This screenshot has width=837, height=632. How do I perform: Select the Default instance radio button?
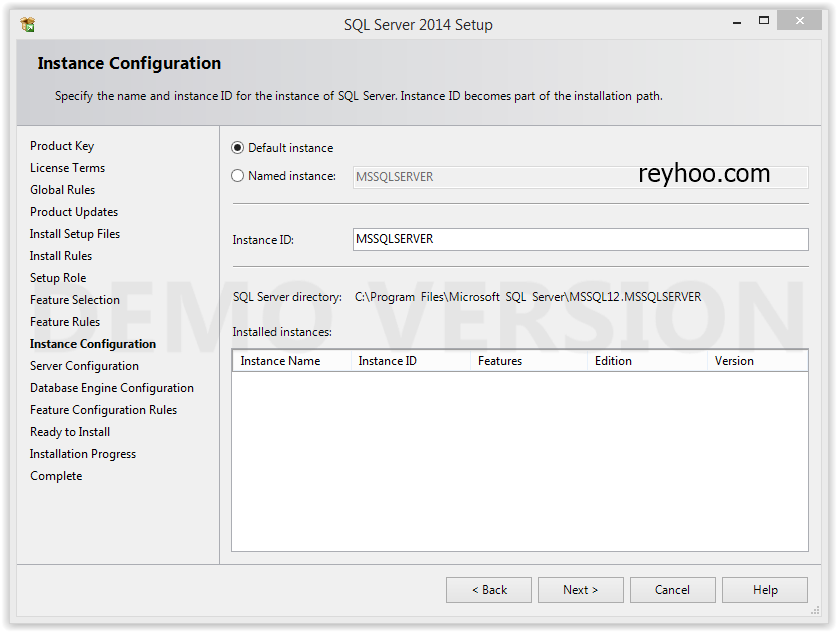[238, 148]
